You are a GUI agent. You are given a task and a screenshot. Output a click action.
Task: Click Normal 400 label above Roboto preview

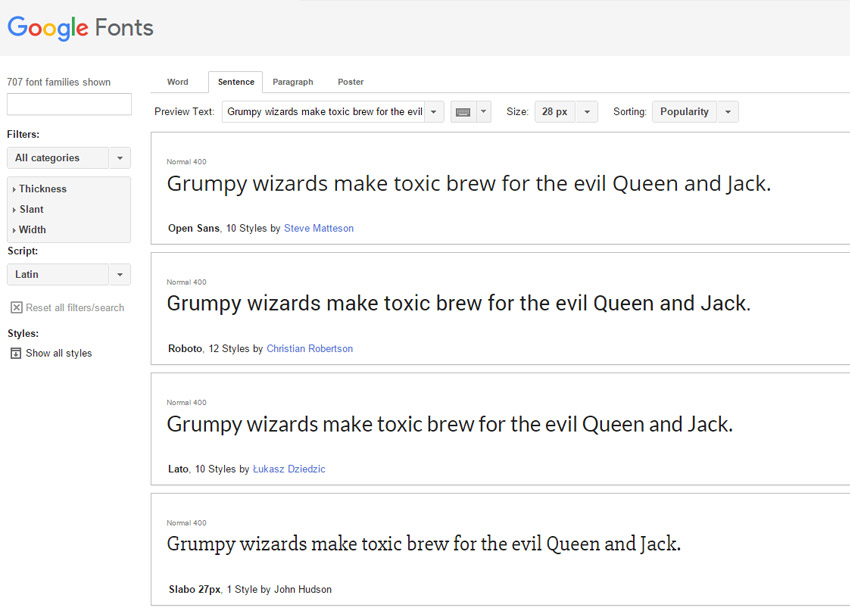[186, 282]
